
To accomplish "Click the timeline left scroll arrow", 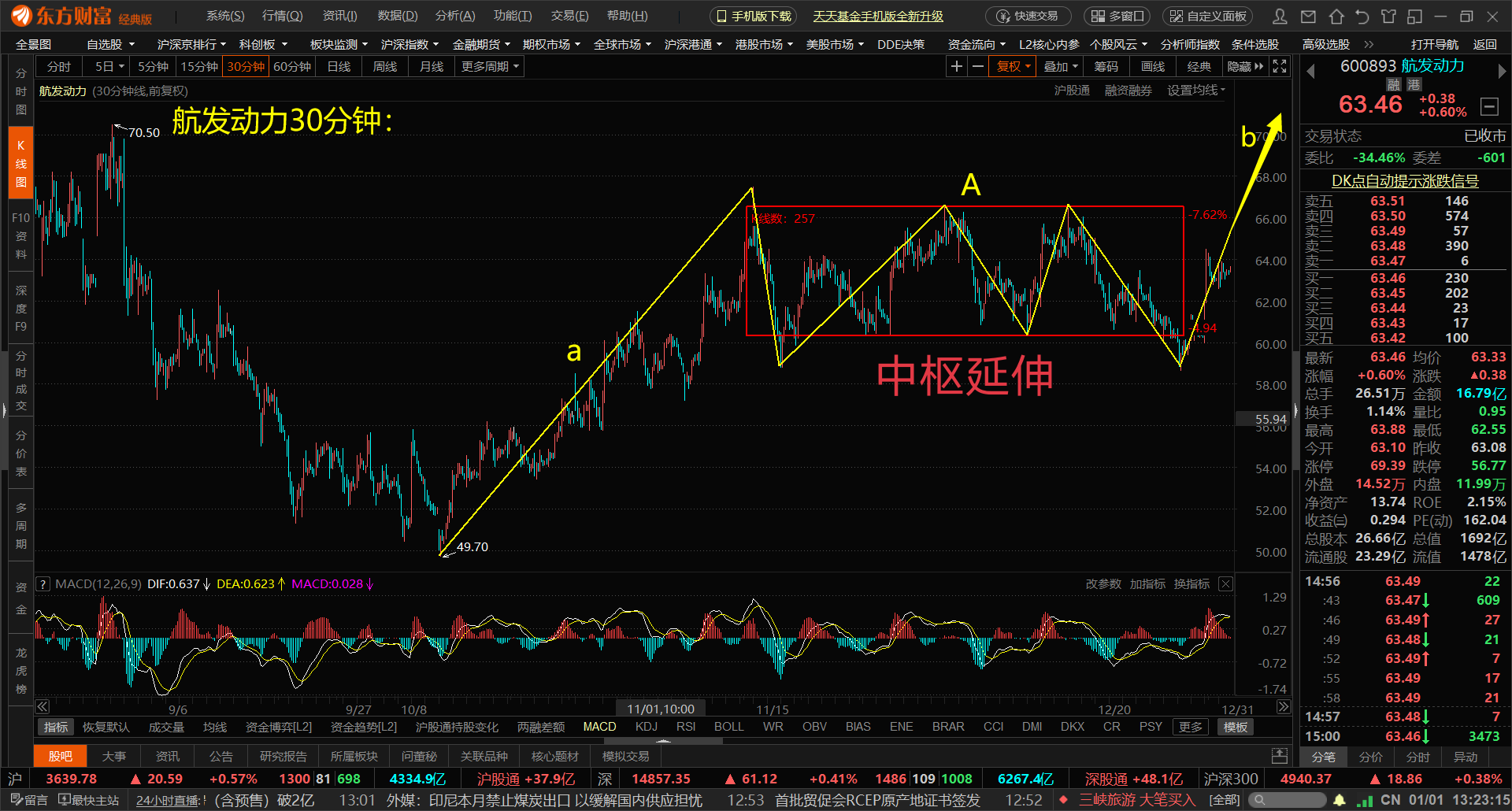I will 43,706.
